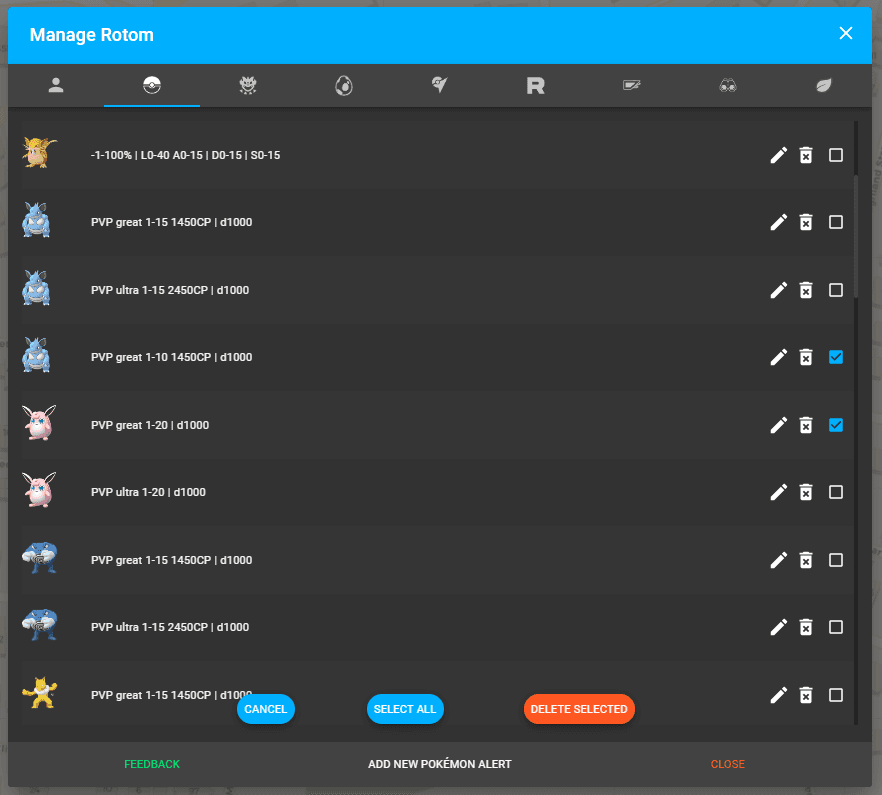The height and width of the screenshot is (795, 882).
Task: Edit Poliwrath PVP ultra 1-15 alert
Action: pyautogui.click(x=778, y=627)
